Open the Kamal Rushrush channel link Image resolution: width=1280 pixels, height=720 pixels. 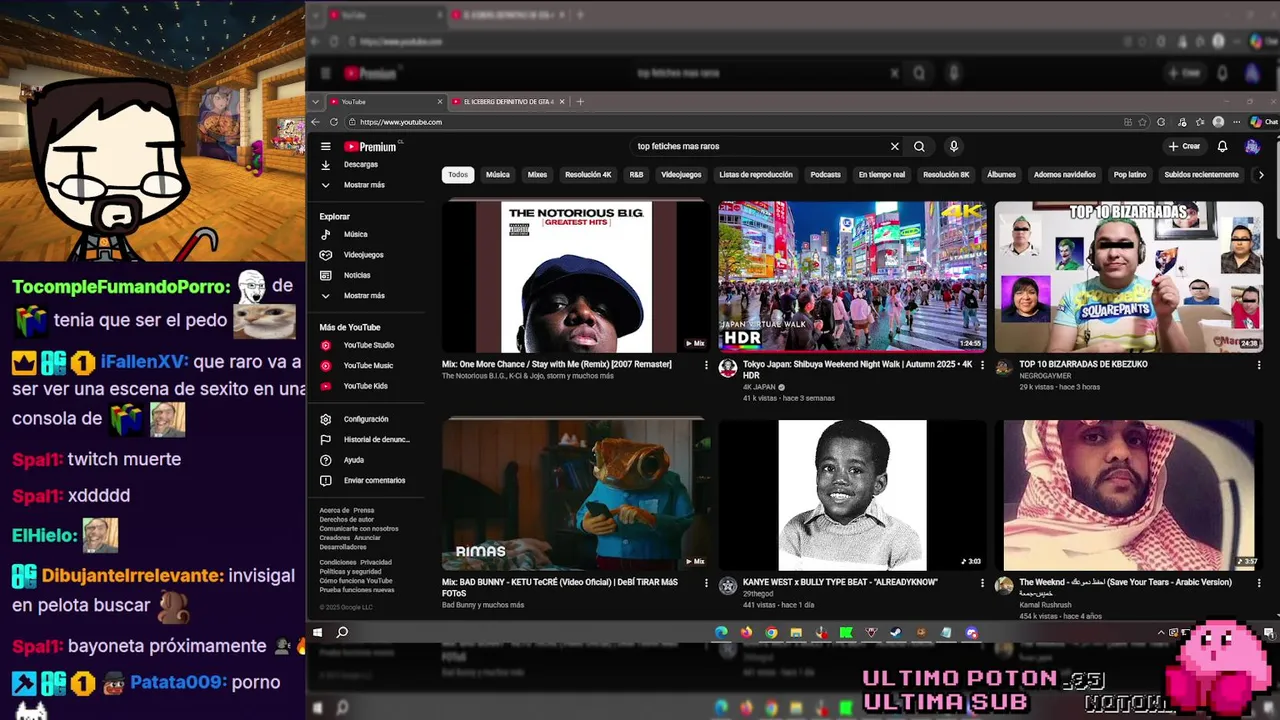click(1046, 605)
